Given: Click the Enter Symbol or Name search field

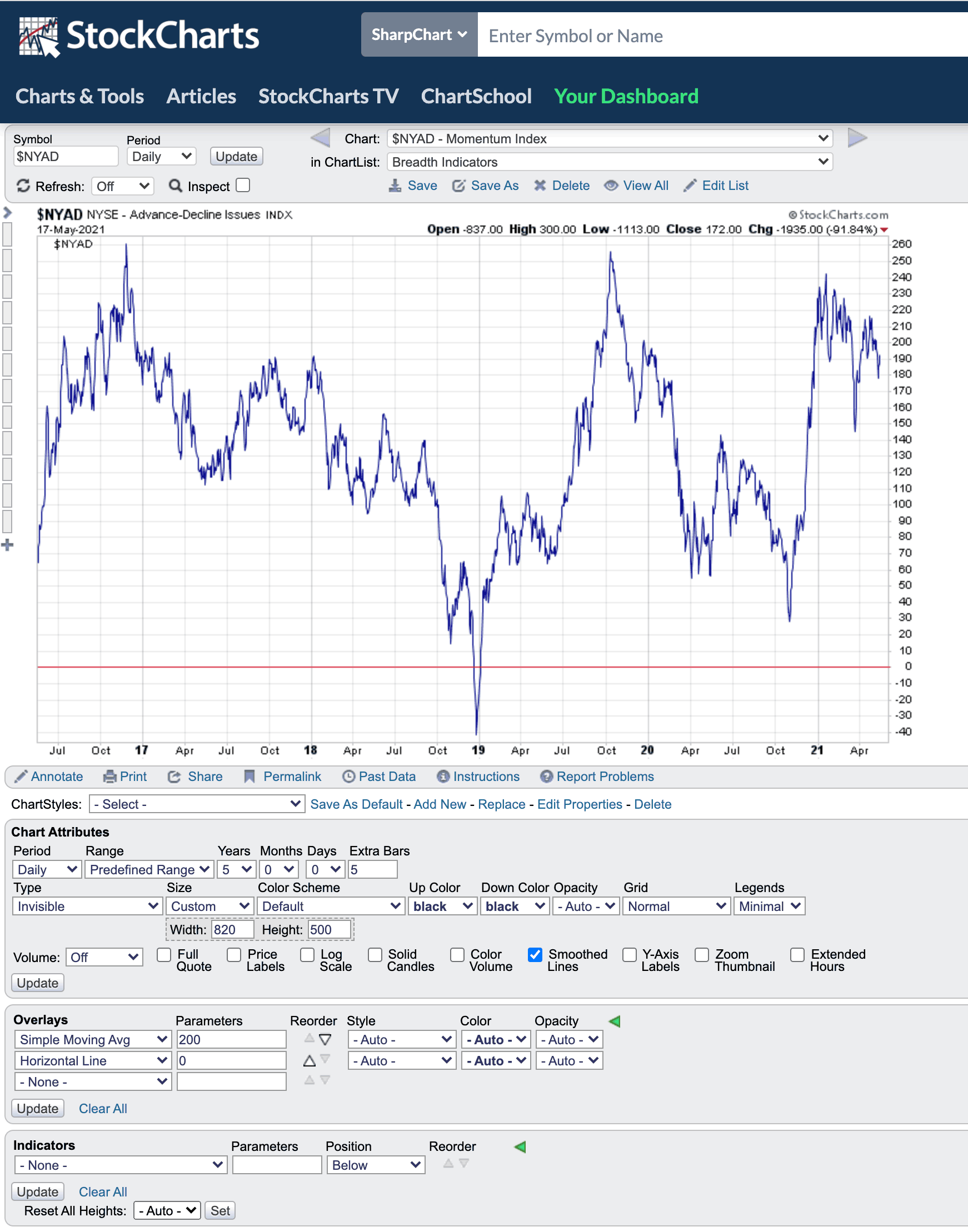Looking at the screenshot, I should point(720,36).
